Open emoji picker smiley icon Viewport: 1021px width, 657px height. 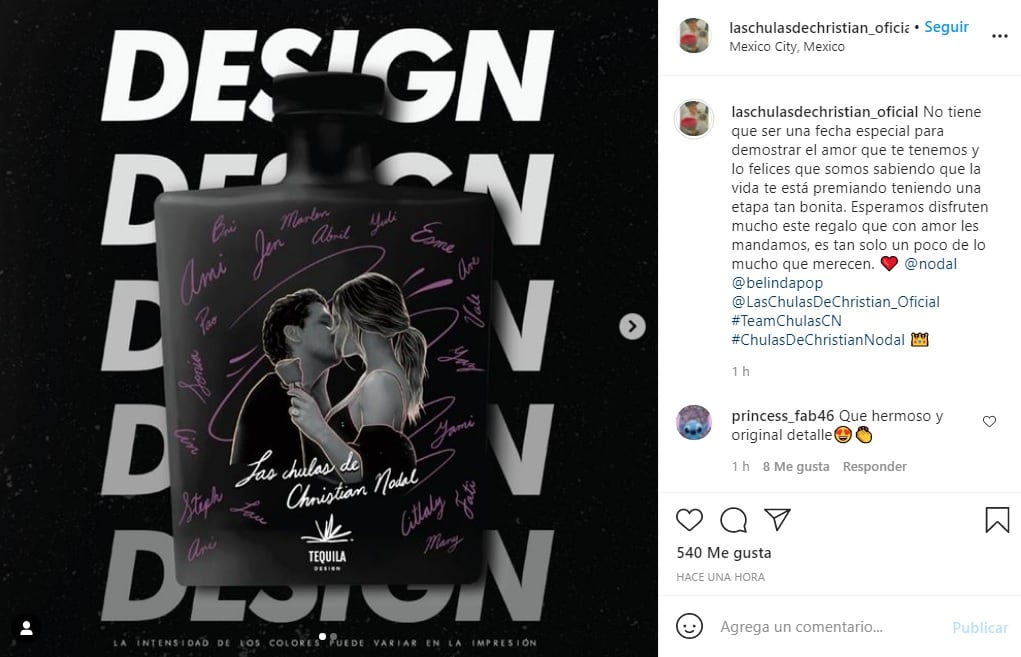point(690,626)
